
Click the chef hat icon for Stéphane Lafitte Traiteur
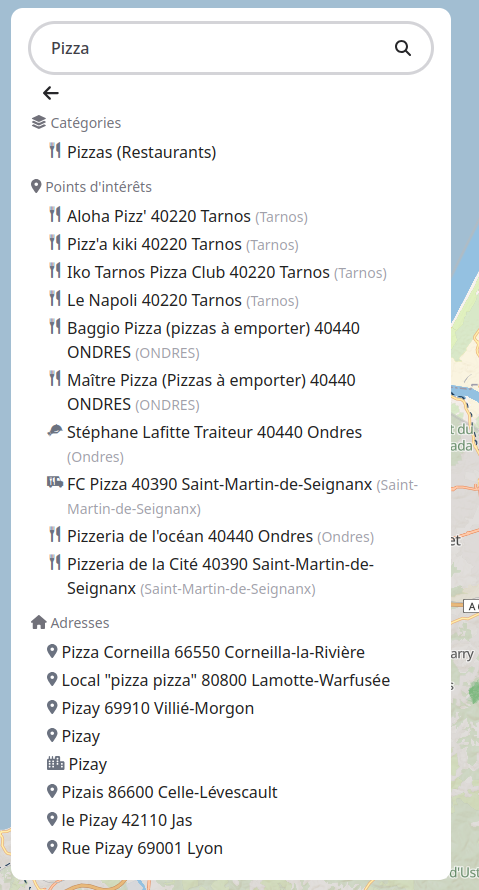point(54,431)
